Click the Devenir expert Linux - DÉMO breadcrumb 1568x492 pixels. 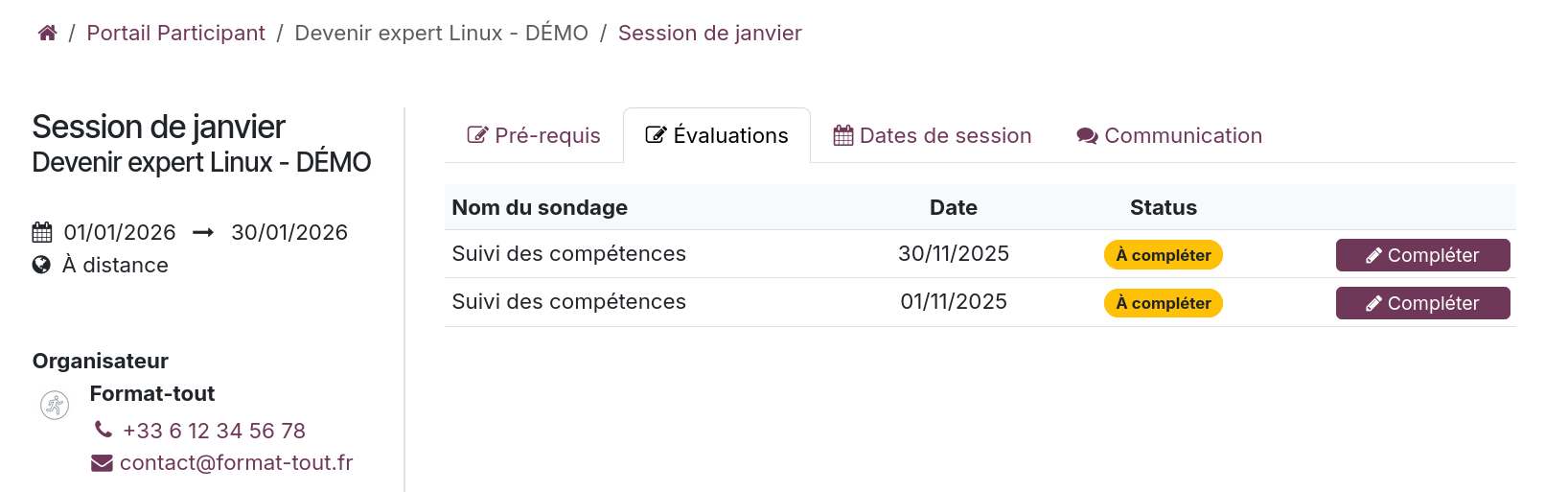[441, 34]
